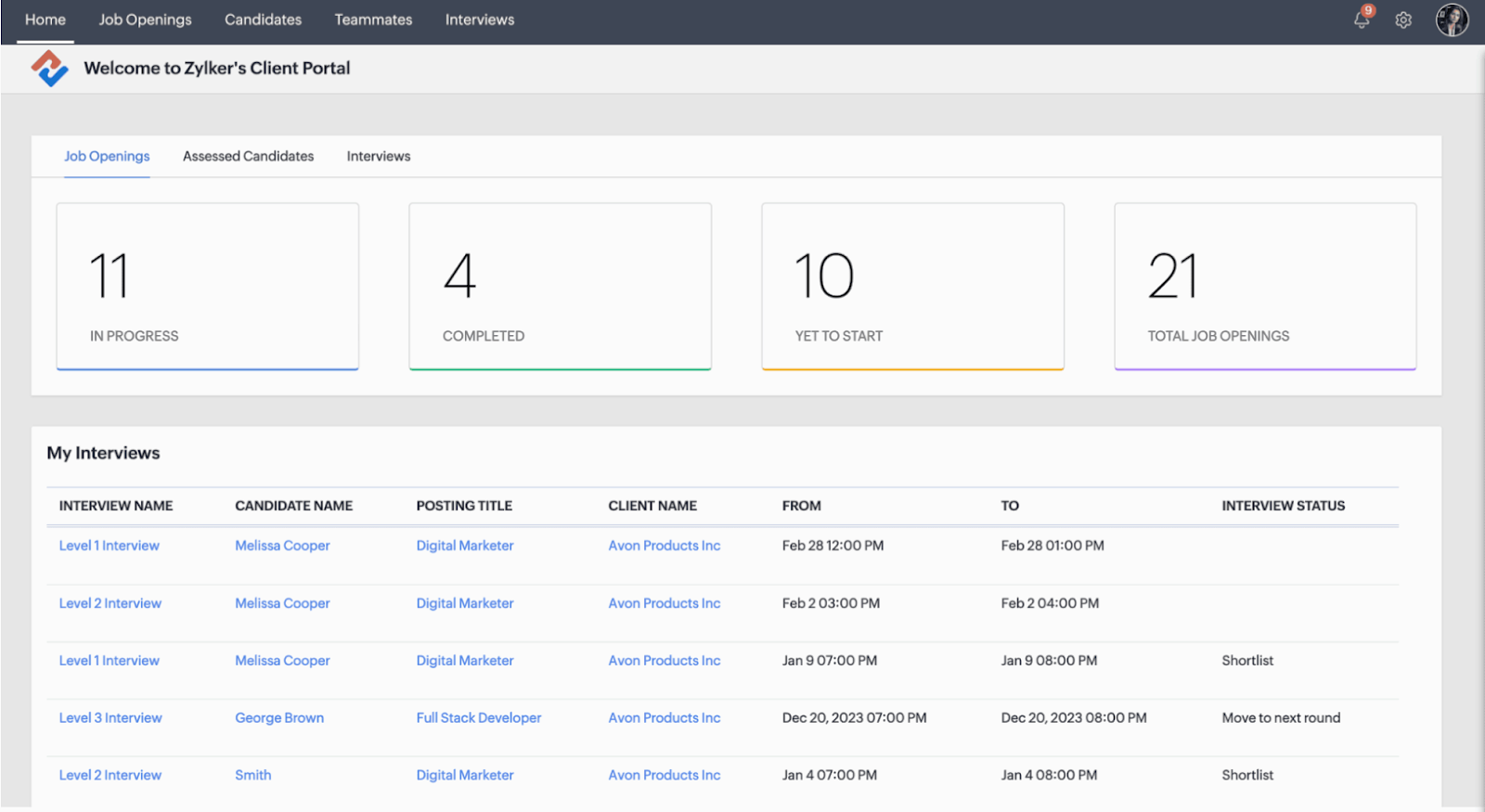Open the notifications bell icon

click(1362, 19)
